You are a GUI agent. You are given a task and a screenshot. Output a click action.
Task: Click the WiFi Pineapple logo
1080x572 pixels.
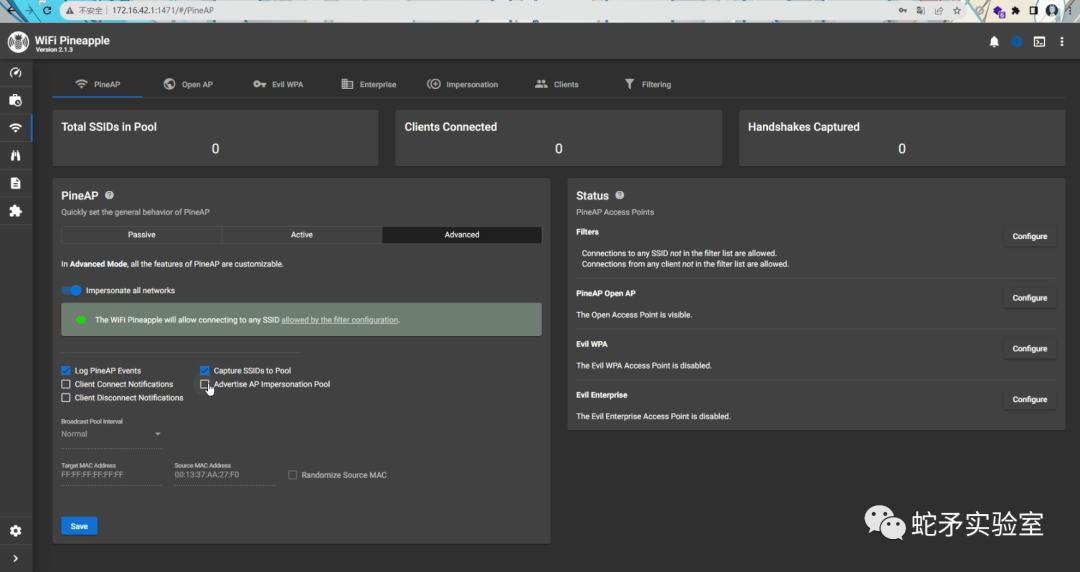tap(18, 42)
